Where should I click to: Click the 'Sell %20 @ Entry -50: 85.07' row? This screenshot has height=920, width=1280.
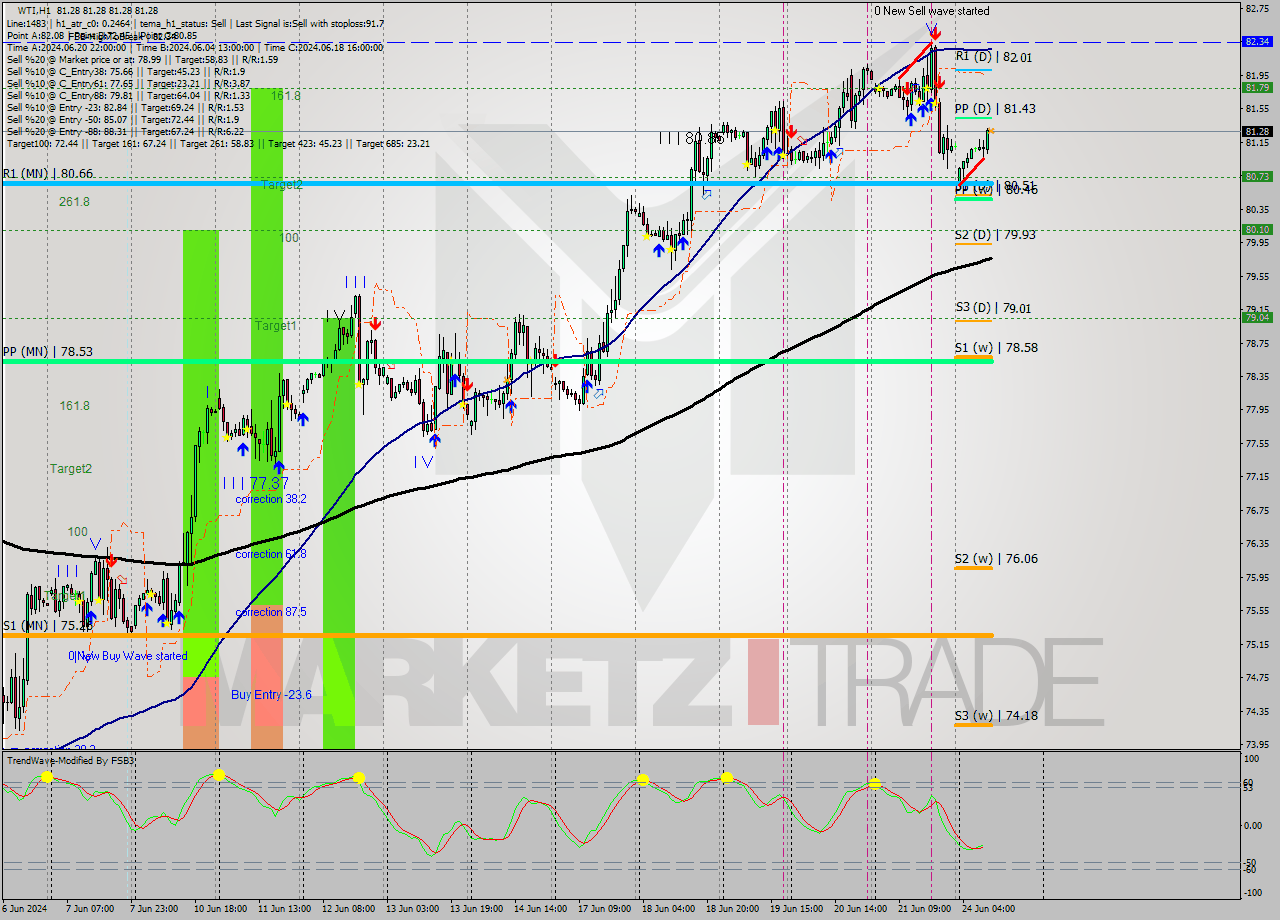122,119
